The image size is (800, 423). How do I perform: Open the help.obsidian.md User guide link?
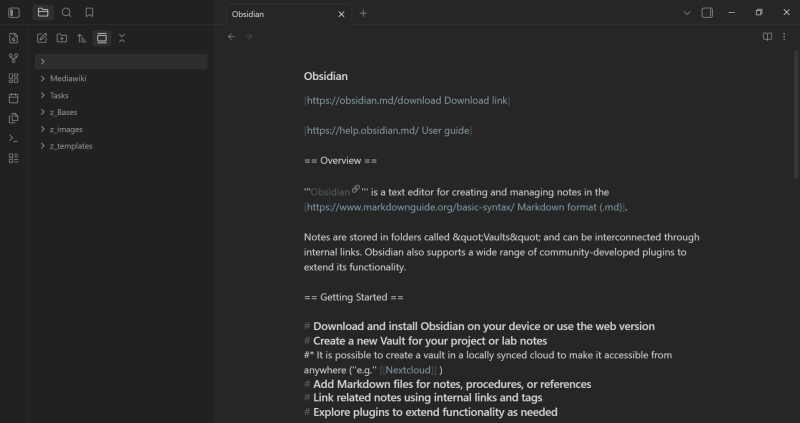pyautogui.click(x=388, y=131)
